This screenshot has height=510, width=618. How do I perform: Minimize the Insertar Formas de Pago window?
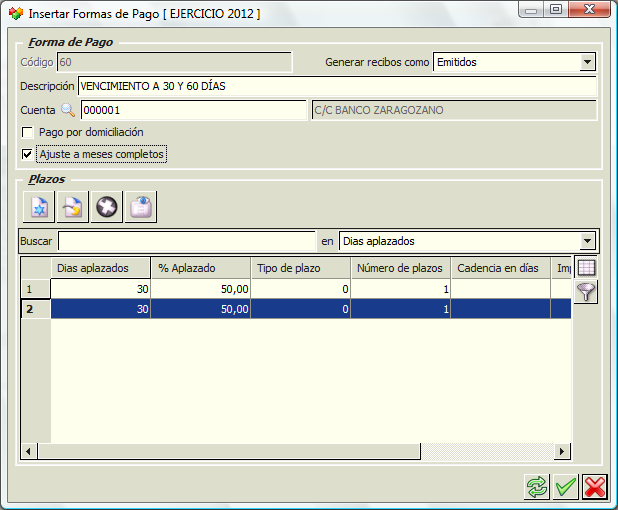(531, 10)
